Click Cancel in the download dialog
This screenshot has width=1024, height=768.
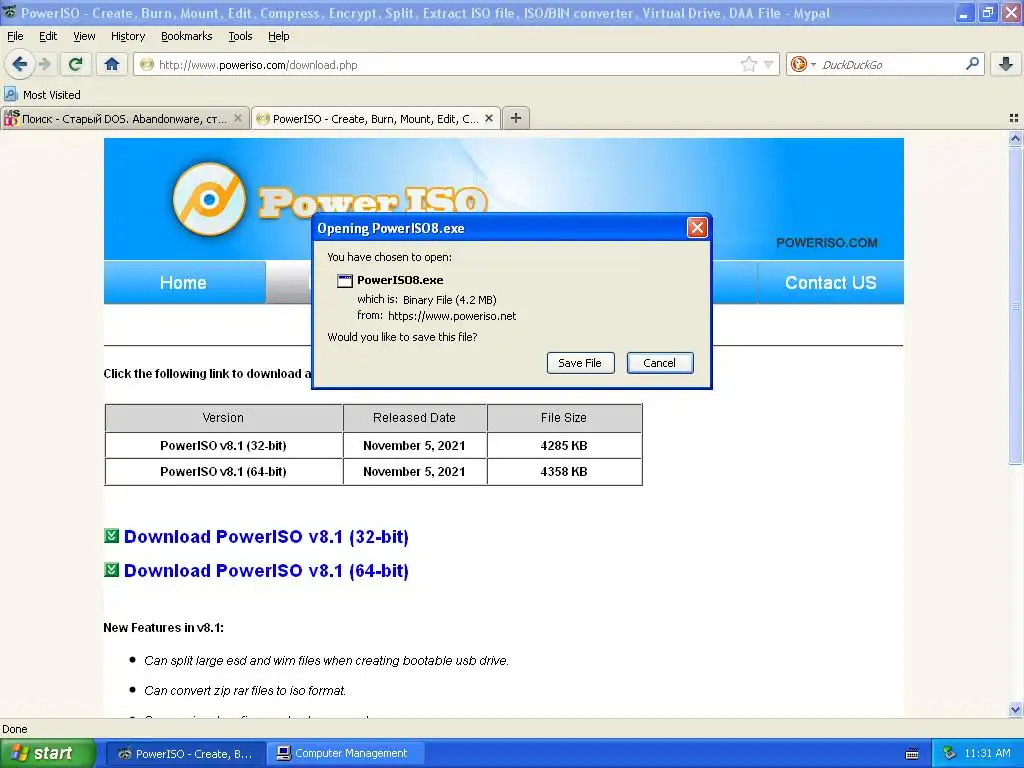pos(660,363)
